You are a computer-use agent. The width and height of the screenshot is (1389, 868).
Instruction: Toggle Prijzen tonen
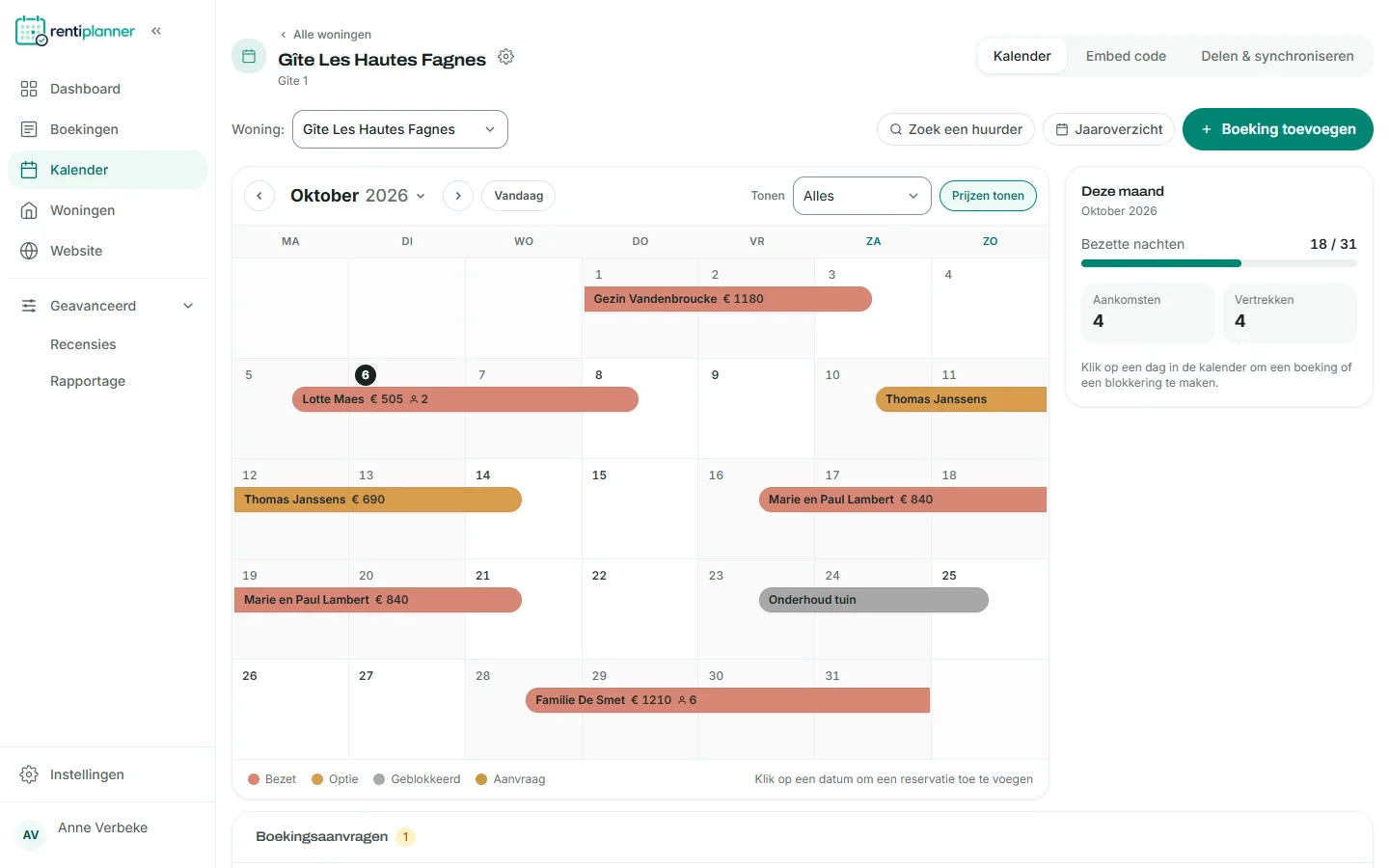click(988, 196)
